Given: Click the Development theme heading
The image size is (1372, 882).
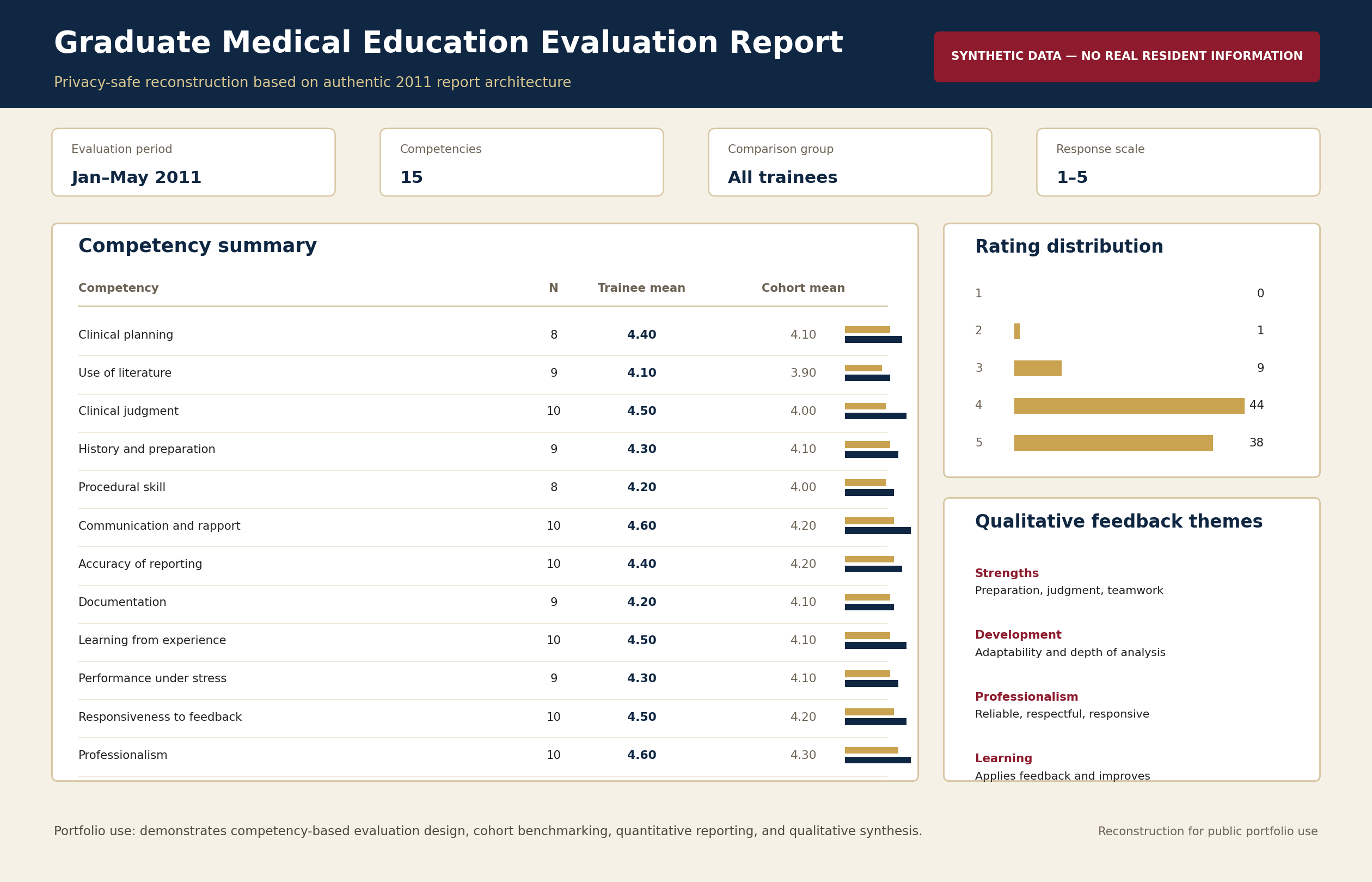Looking at the screenshot, I should (1018, 635).
